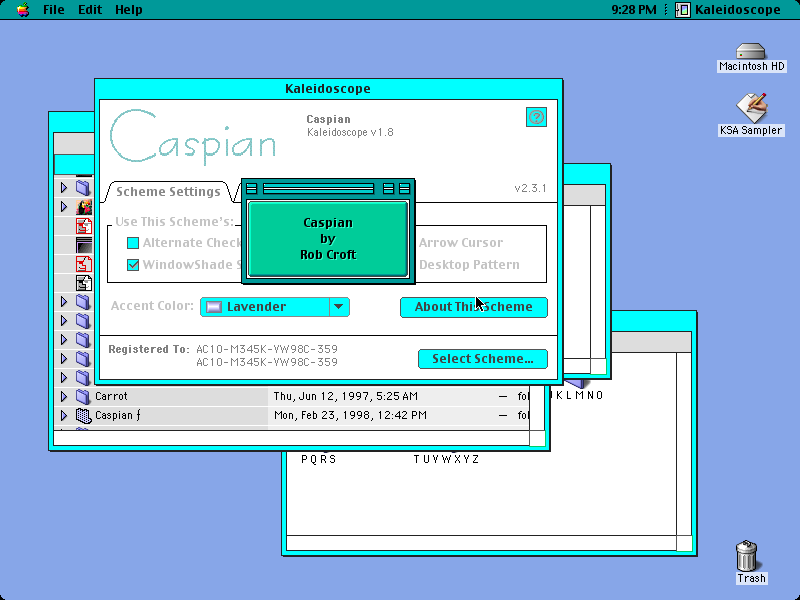Click the bold Caspian scheme name heading

point(328,119)
